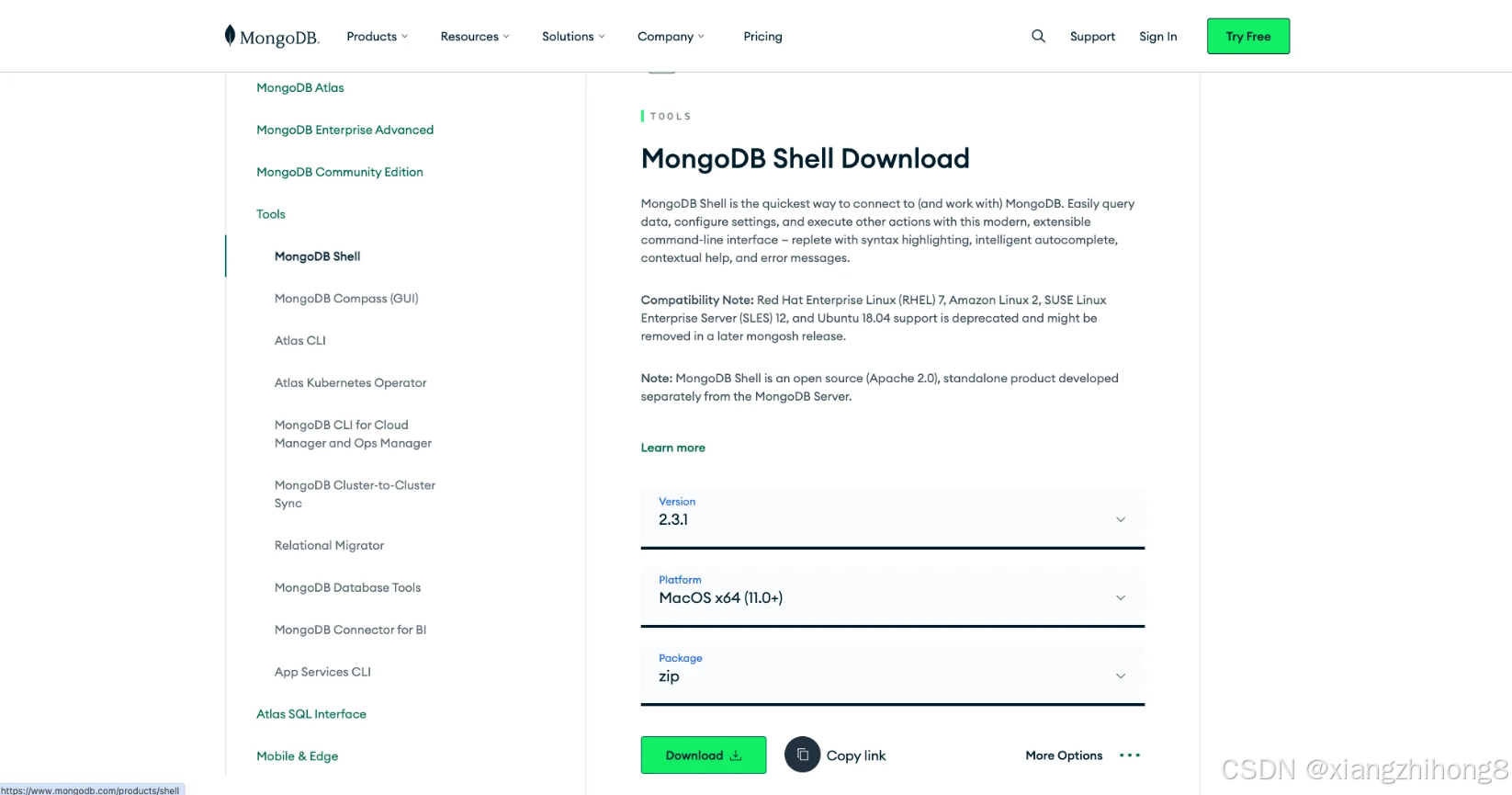Screen dimensions: 1512x795
Task: Open MongoDB Connector for BI
Action: [x=350, y=630]
